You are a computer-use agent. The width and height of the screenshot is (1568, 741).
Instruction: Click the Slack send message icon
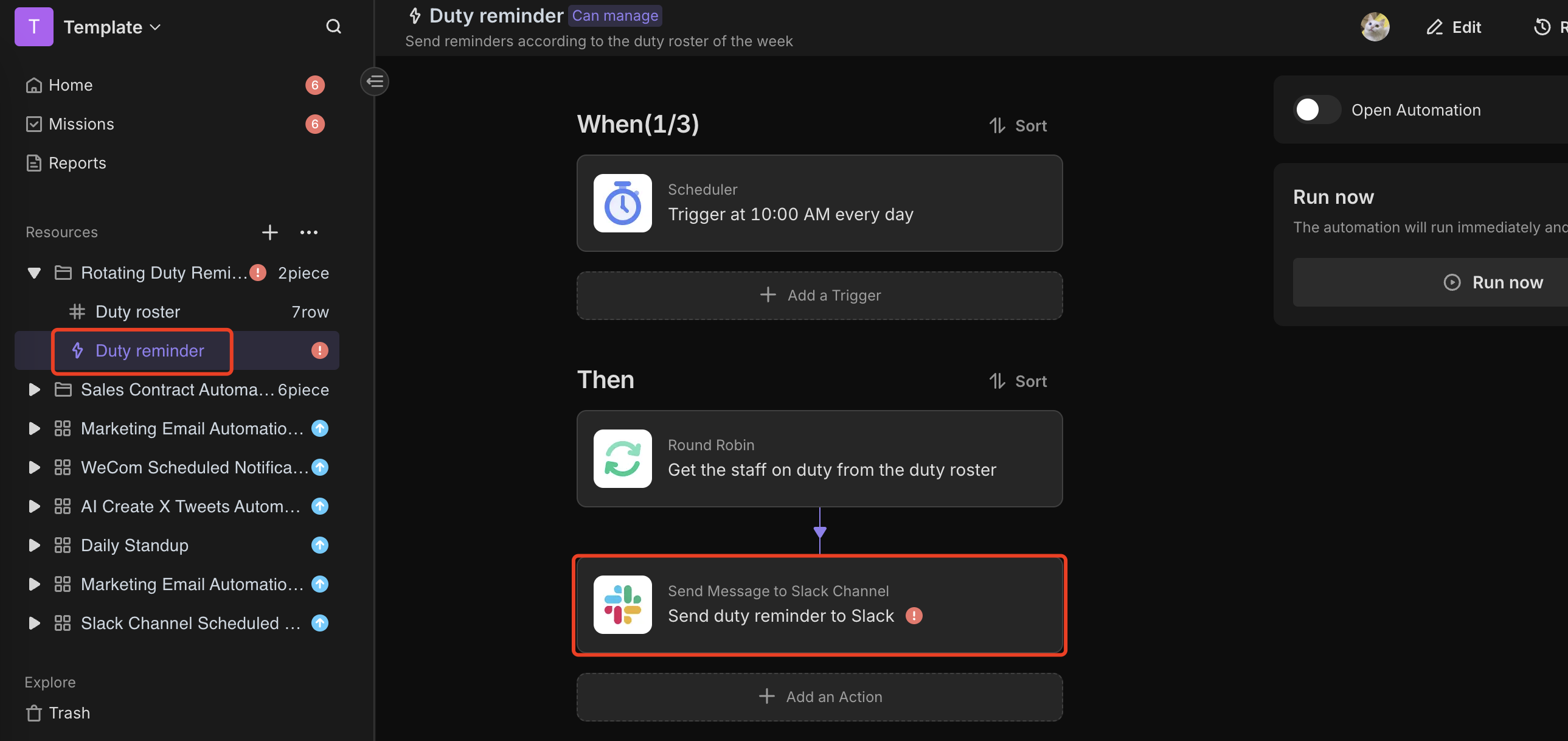[623, 604]
